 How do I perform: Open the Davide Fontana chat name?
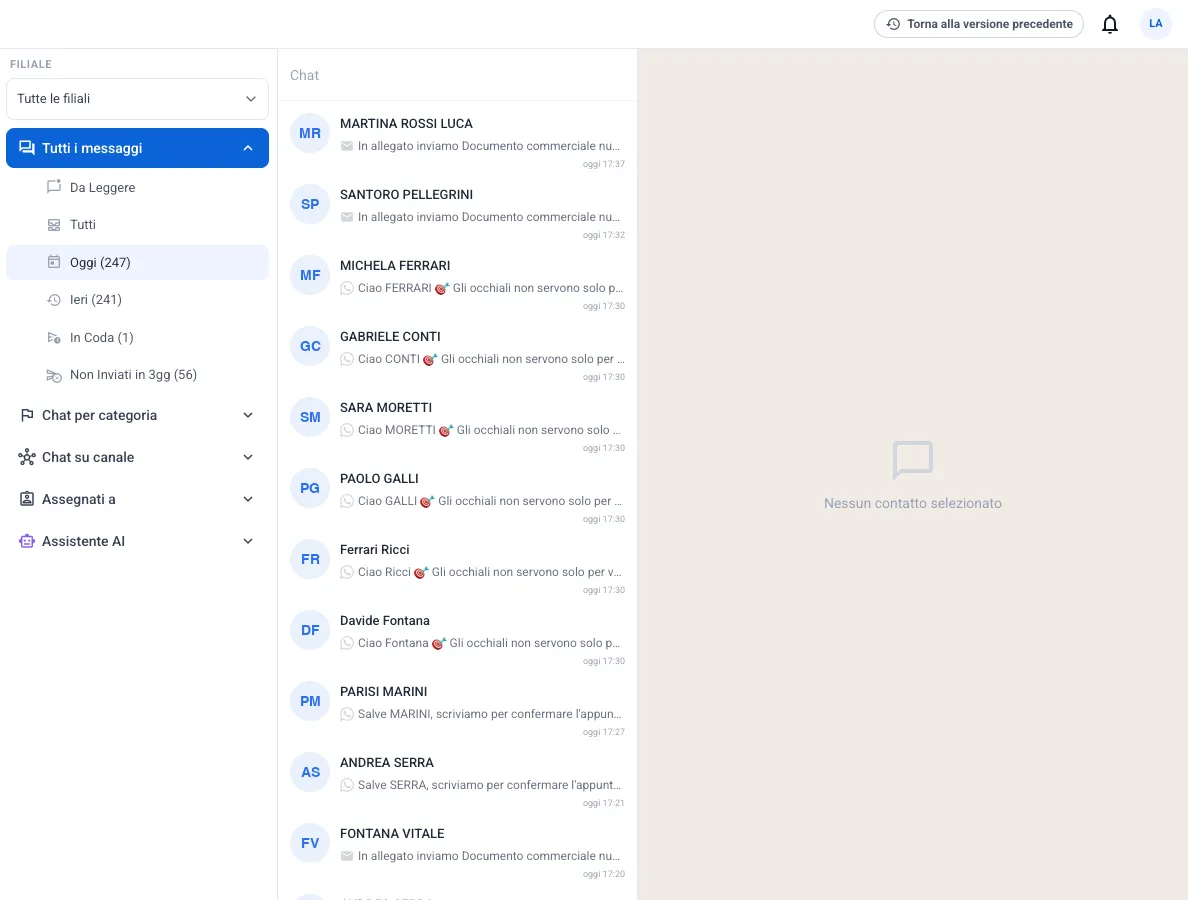(385, 620)
